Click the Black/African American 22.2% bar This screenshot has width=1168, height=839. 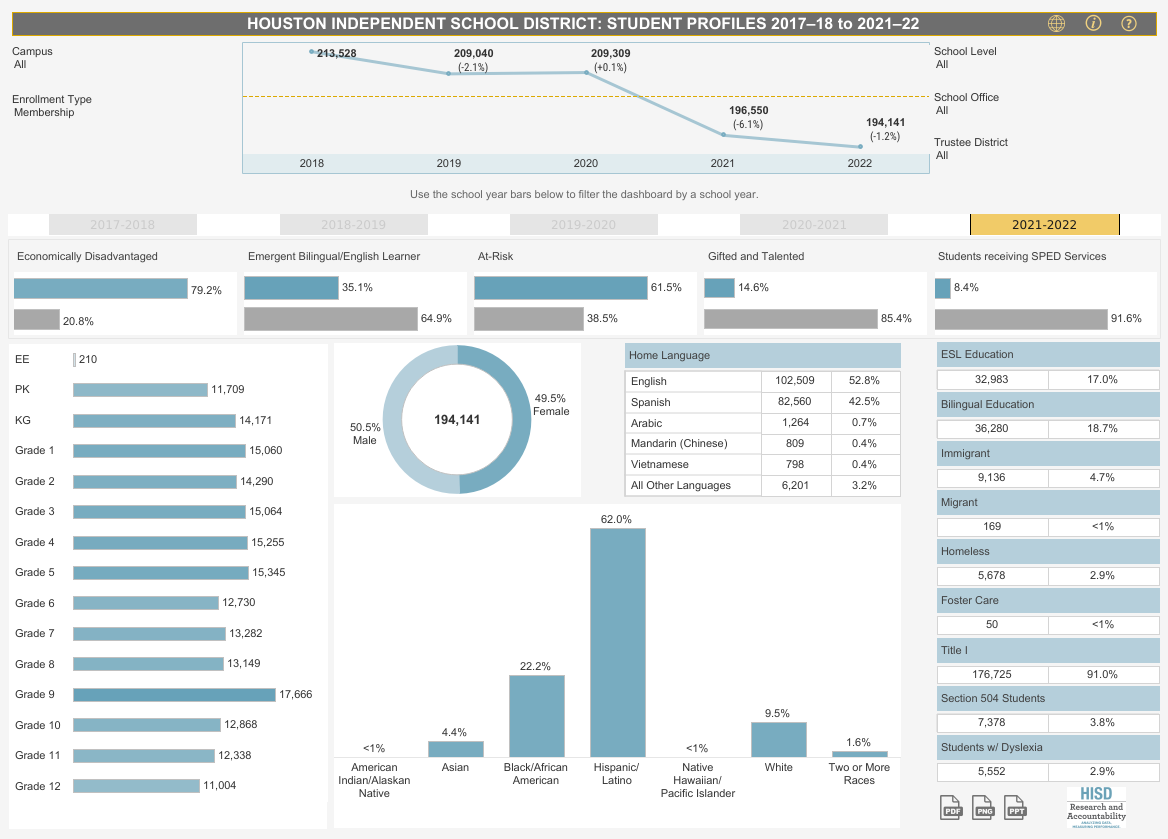(x=537, y=716)
